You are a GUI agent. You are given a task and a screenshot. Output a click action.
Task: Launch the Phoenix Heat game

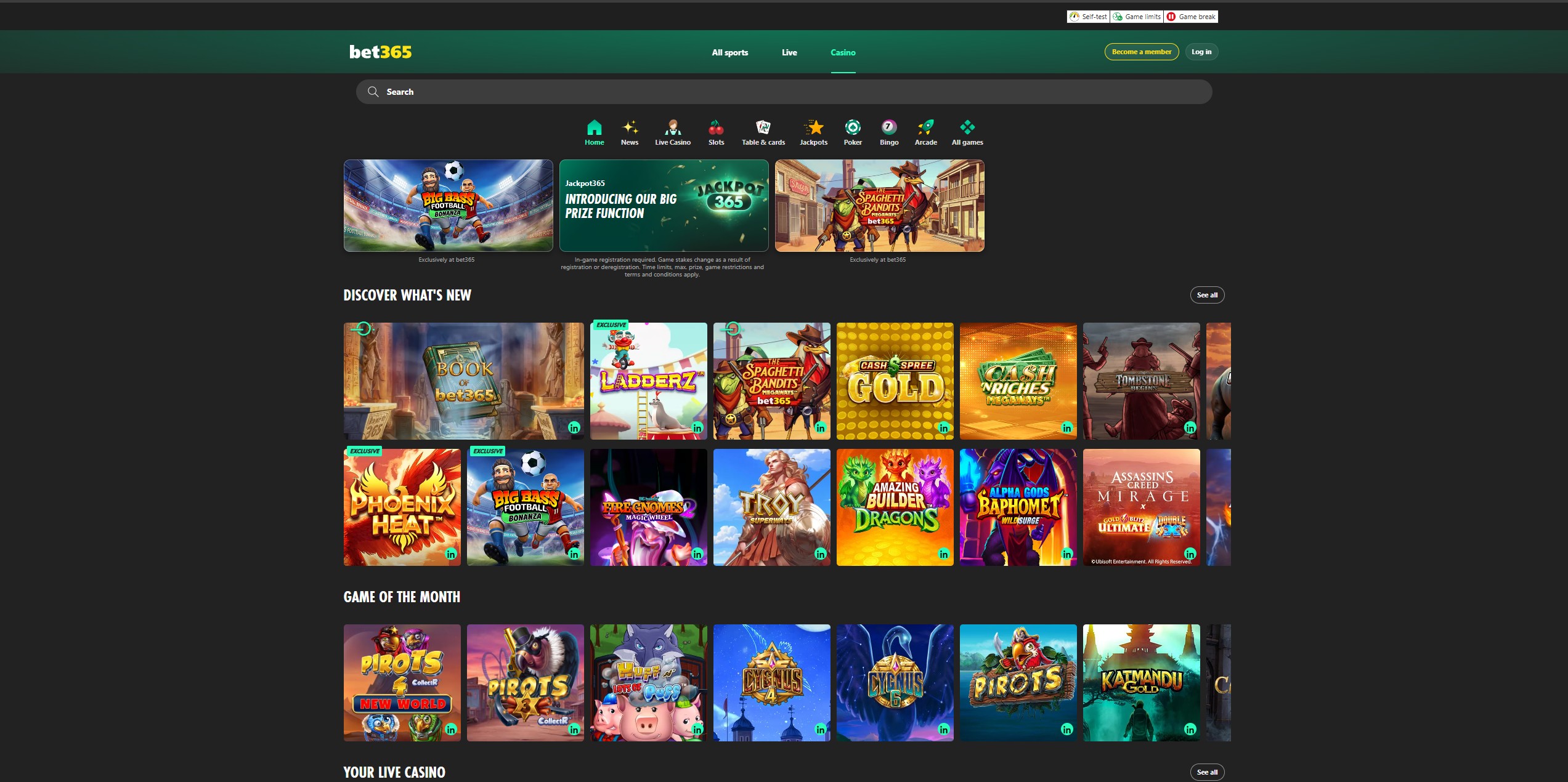coord(402,507)
